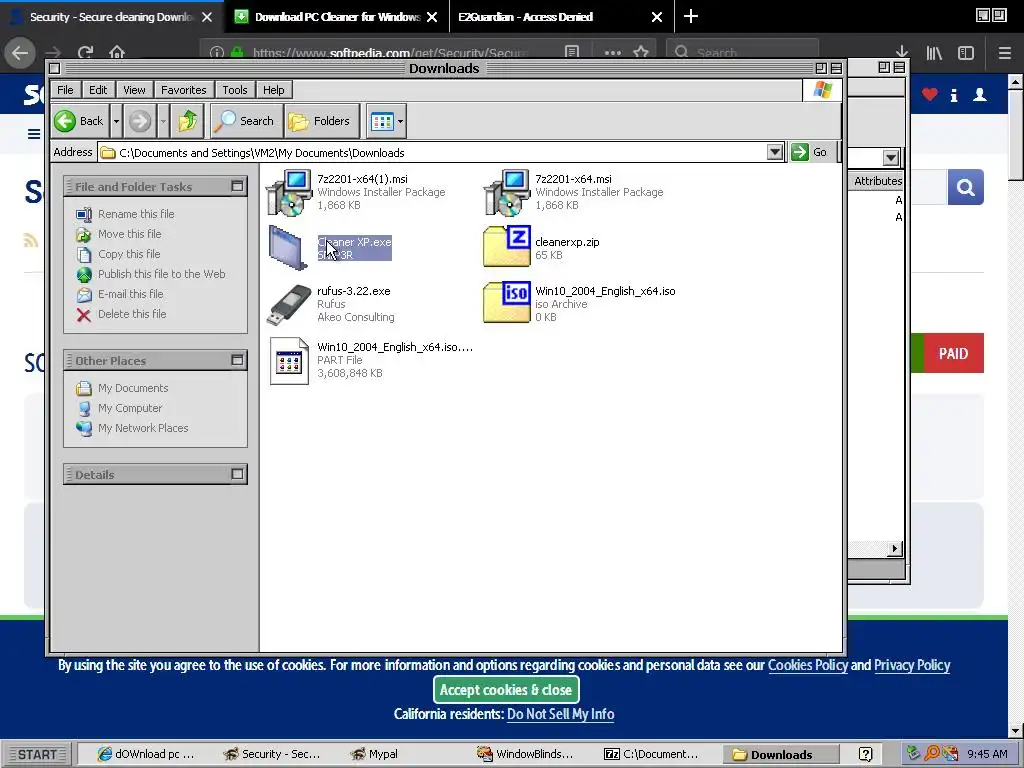Screen dimensions: 1024x768
Task: Open the Privacy Policy link
Action: (912, 665)
